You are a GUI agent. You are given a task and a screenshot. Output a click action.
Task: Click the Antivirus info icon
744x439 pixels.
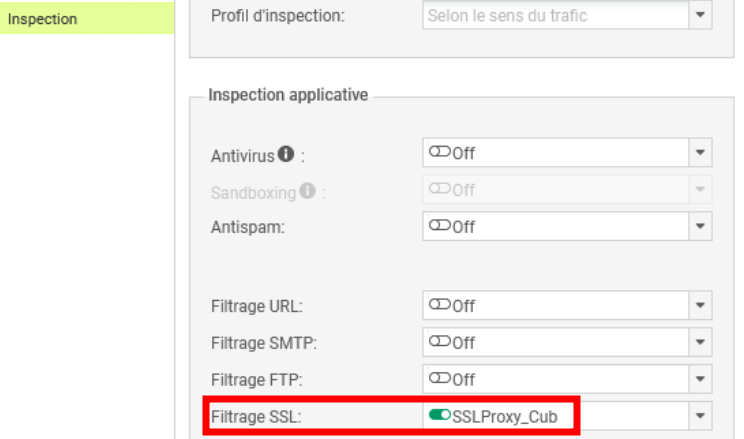(x=285, y=155)
